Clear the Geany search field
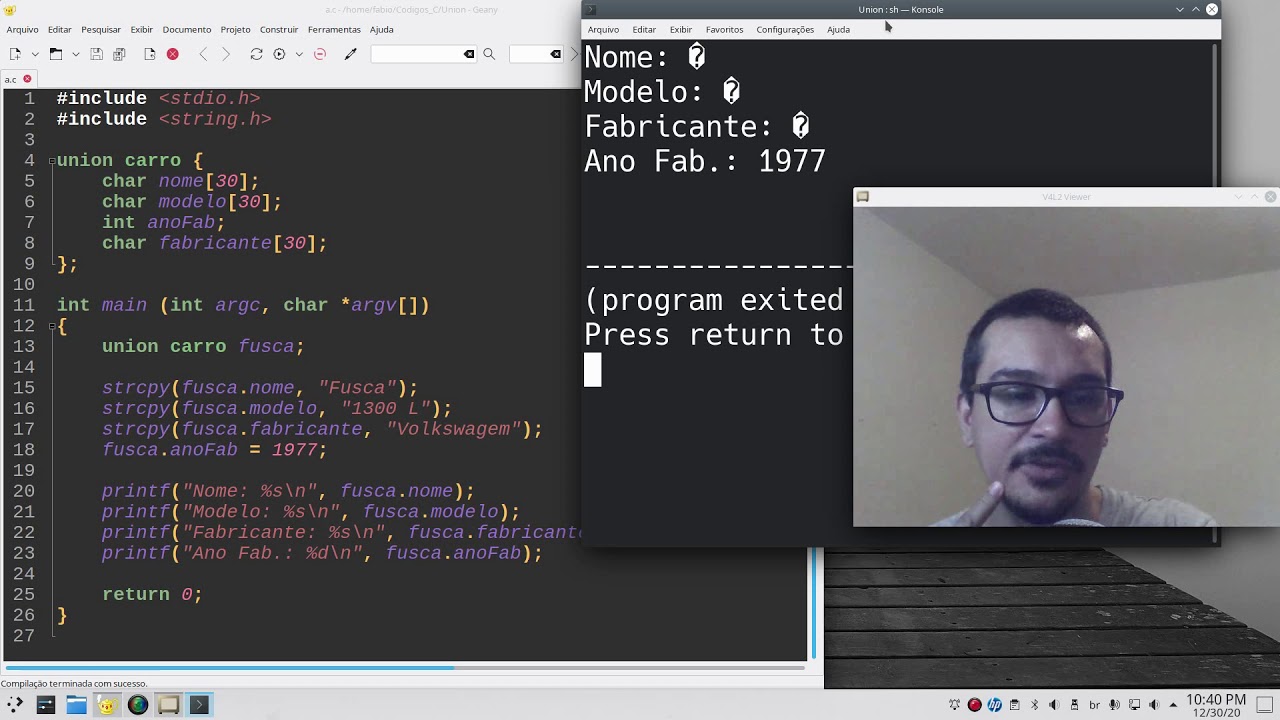 [469, 54]
